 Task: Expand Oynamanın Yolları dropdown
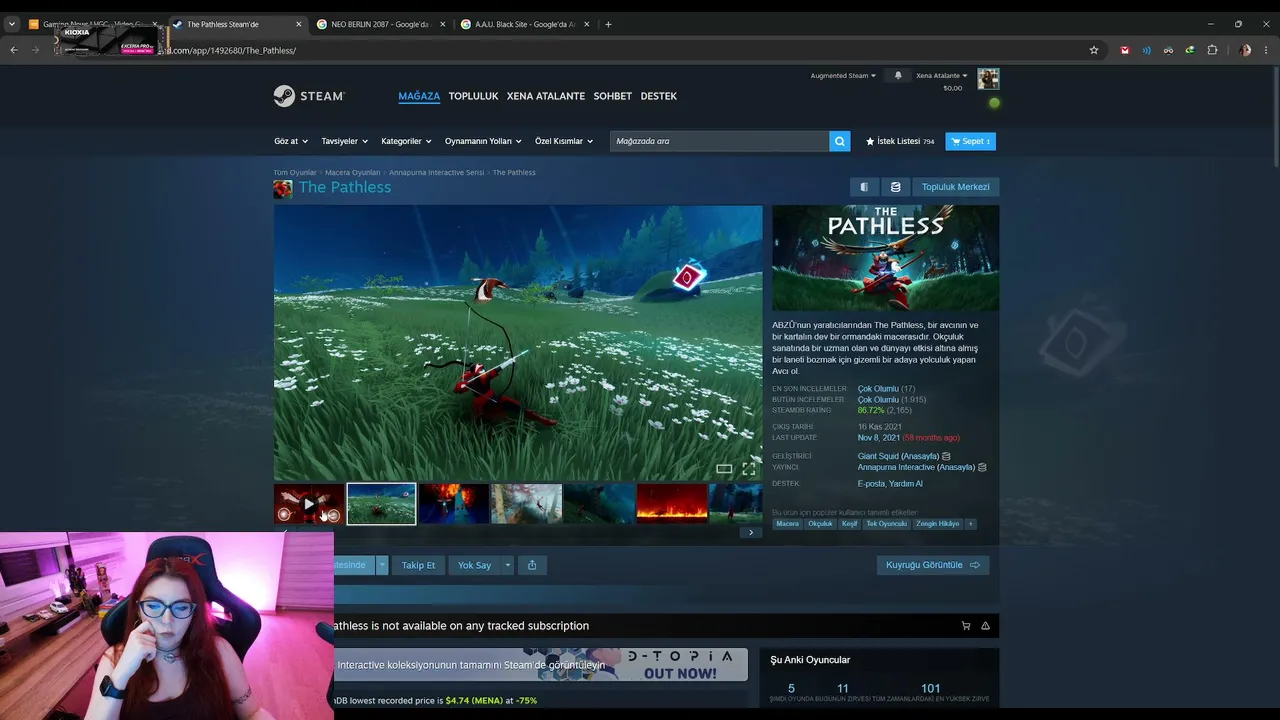tap(484, 141)
